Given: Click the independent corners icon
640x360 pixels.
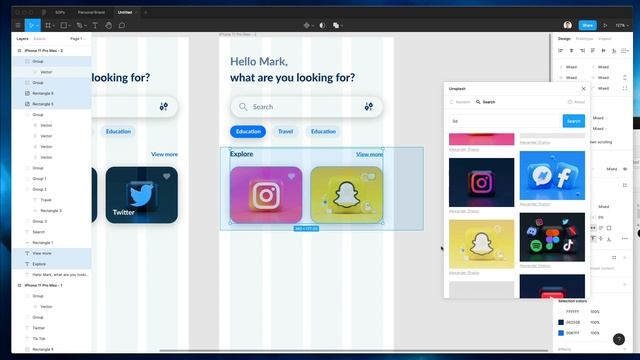Looking at the screenshot, I should (x=624, y=88).
